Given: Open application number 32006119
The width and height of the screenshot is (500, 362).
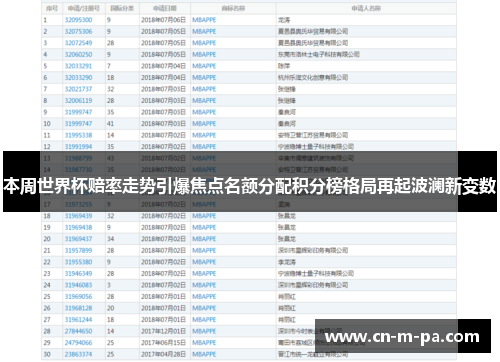Looking at the screenshot, I should pos(78,101).
